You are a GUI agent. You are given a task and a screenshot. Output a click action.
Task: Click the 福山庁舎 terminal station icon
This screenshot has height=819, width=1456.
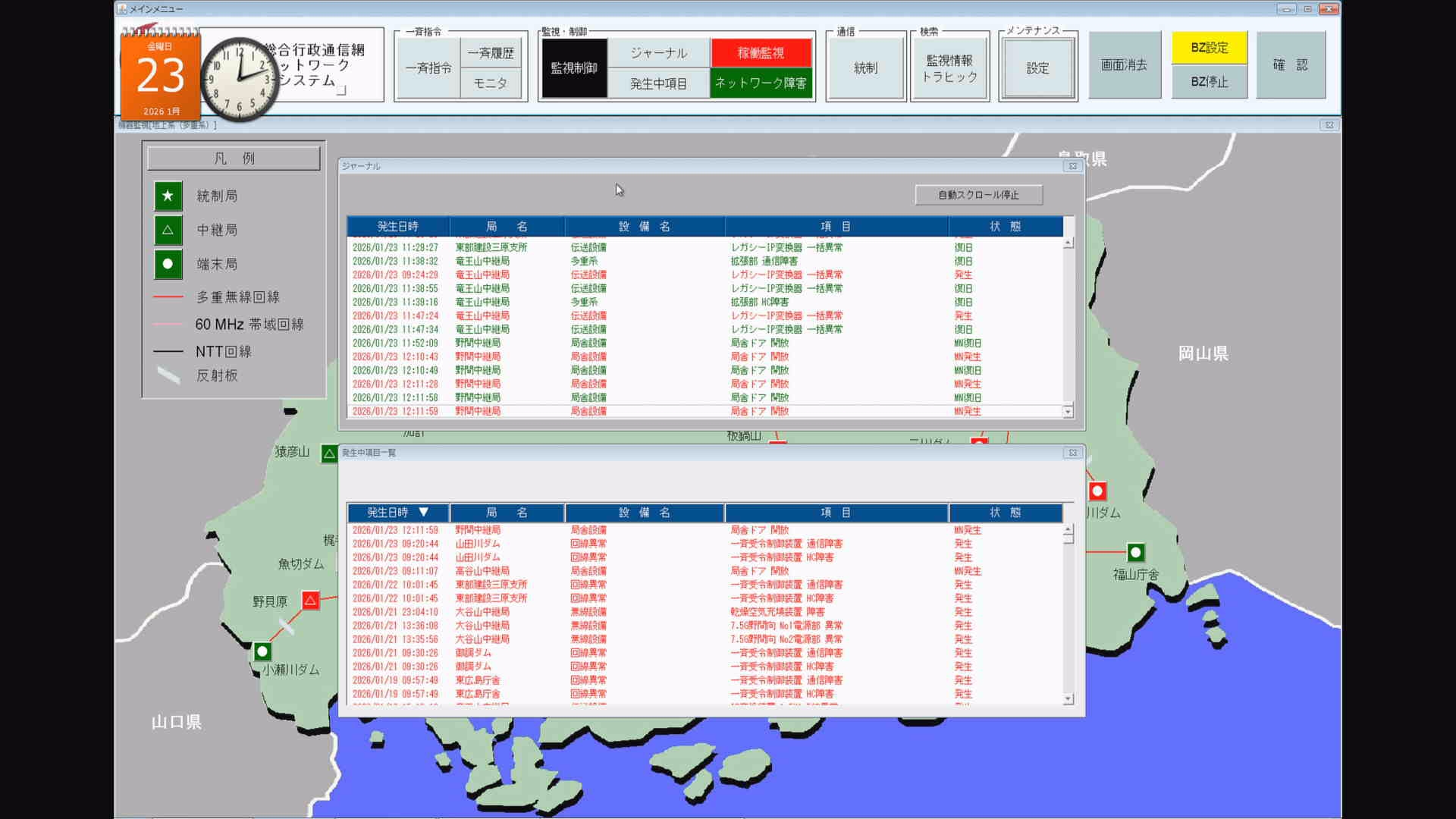click(x=1135, y=552)
